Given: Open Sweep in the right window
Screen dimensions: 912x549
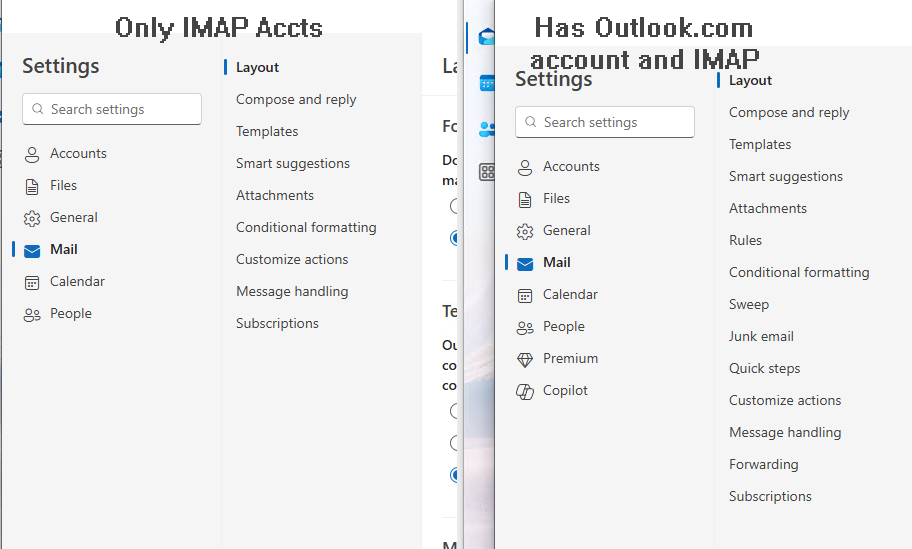Looking at the screenshot, I should [749, 304].
